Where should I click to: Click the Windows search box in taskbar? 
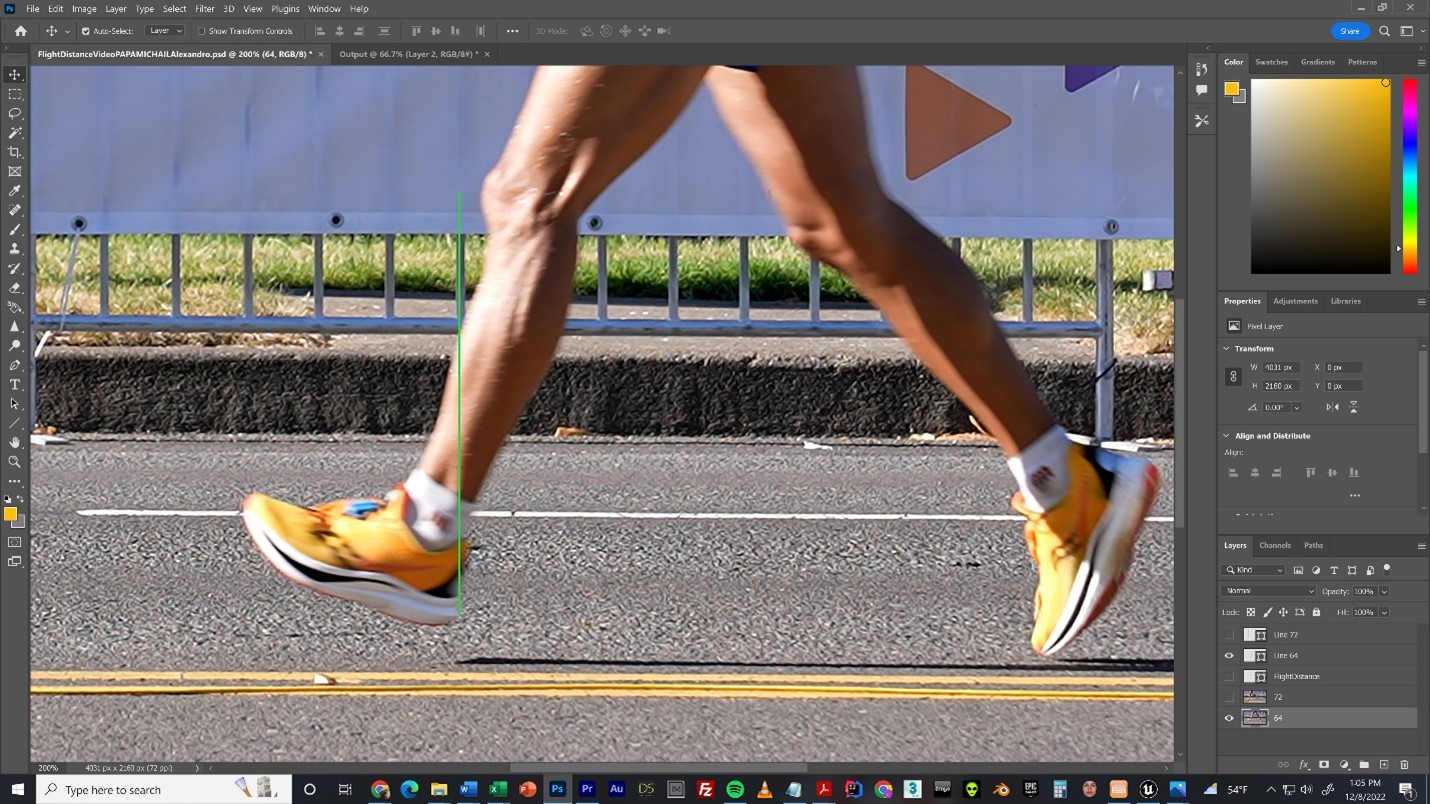click(x=164, y=790)
